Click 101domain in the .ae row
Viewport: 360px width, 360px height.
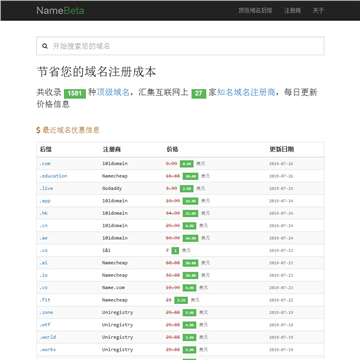click(115, 238)
